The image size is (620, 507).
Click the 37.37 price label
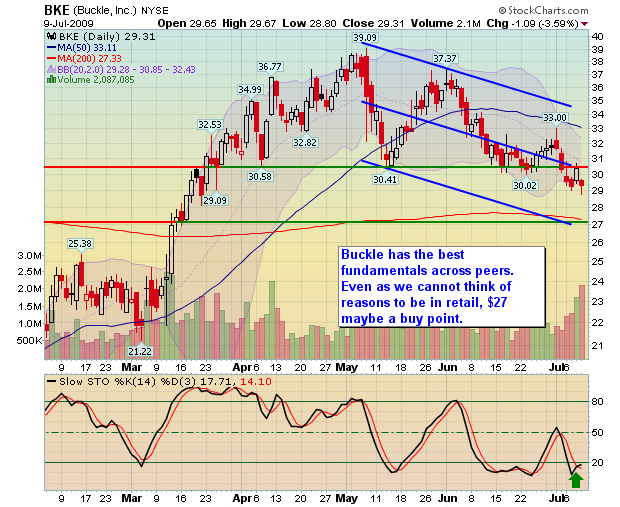point(444,59)
